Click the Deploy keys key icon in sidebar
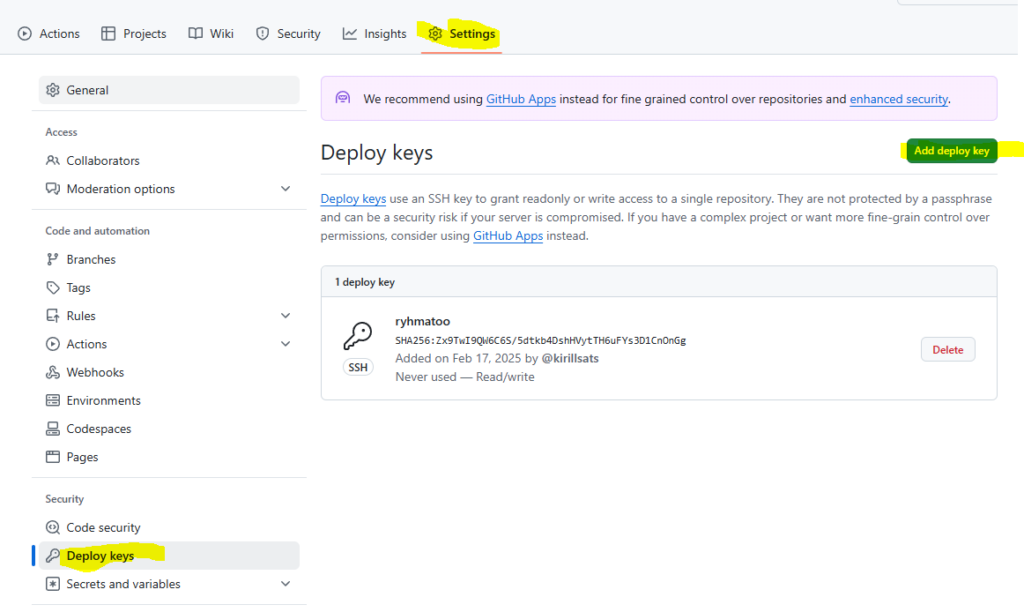Image resolution: width=1024 pixels, height=612 pixels. coord(53,556)
